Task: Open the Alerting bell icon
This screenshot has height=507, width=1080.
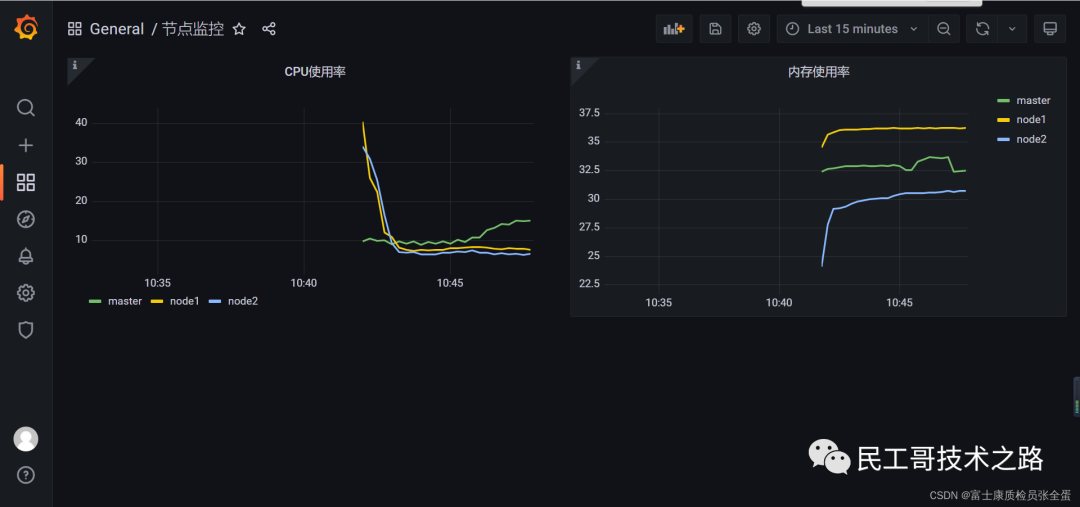Action: (25, 256)
